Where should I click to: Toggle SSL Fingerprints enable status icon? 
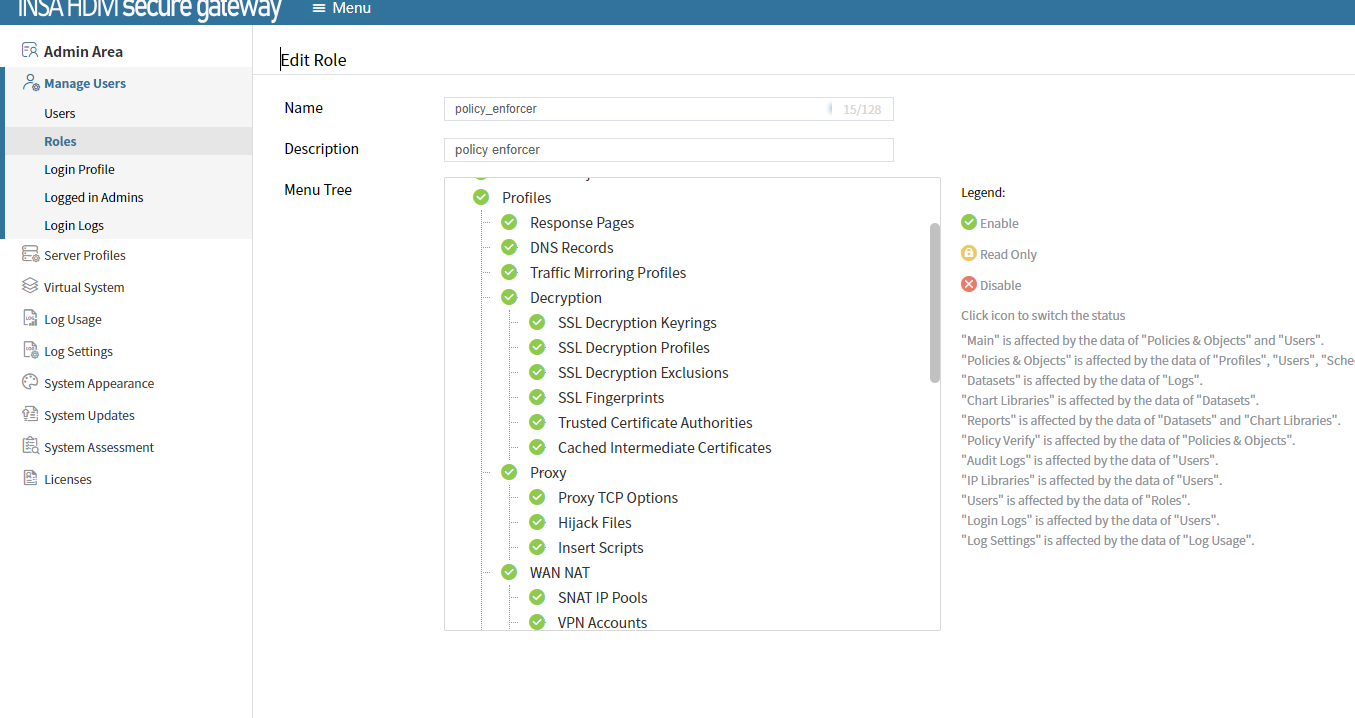[x=537, y=397]
